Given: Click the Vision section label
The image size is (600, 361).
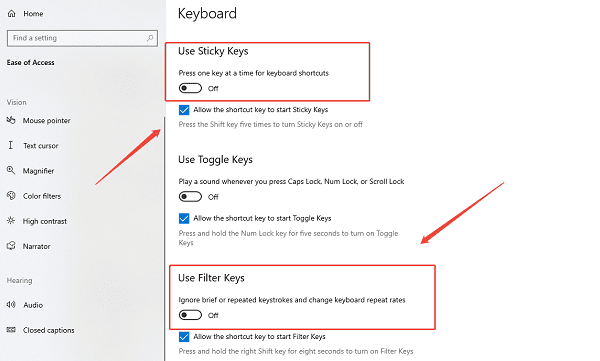Looking at the screenshot, I should point(16,102).
